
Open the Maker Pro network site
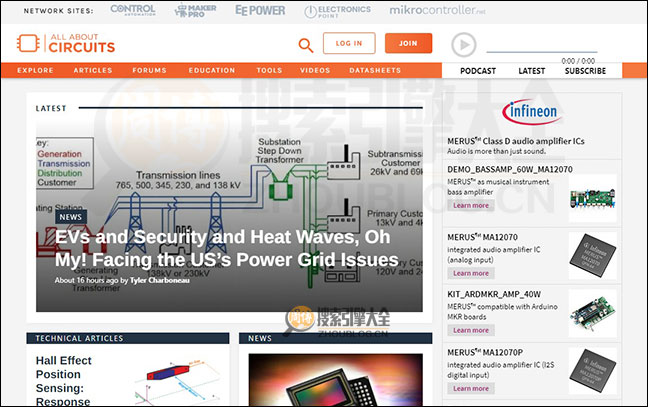click(195, 11)
